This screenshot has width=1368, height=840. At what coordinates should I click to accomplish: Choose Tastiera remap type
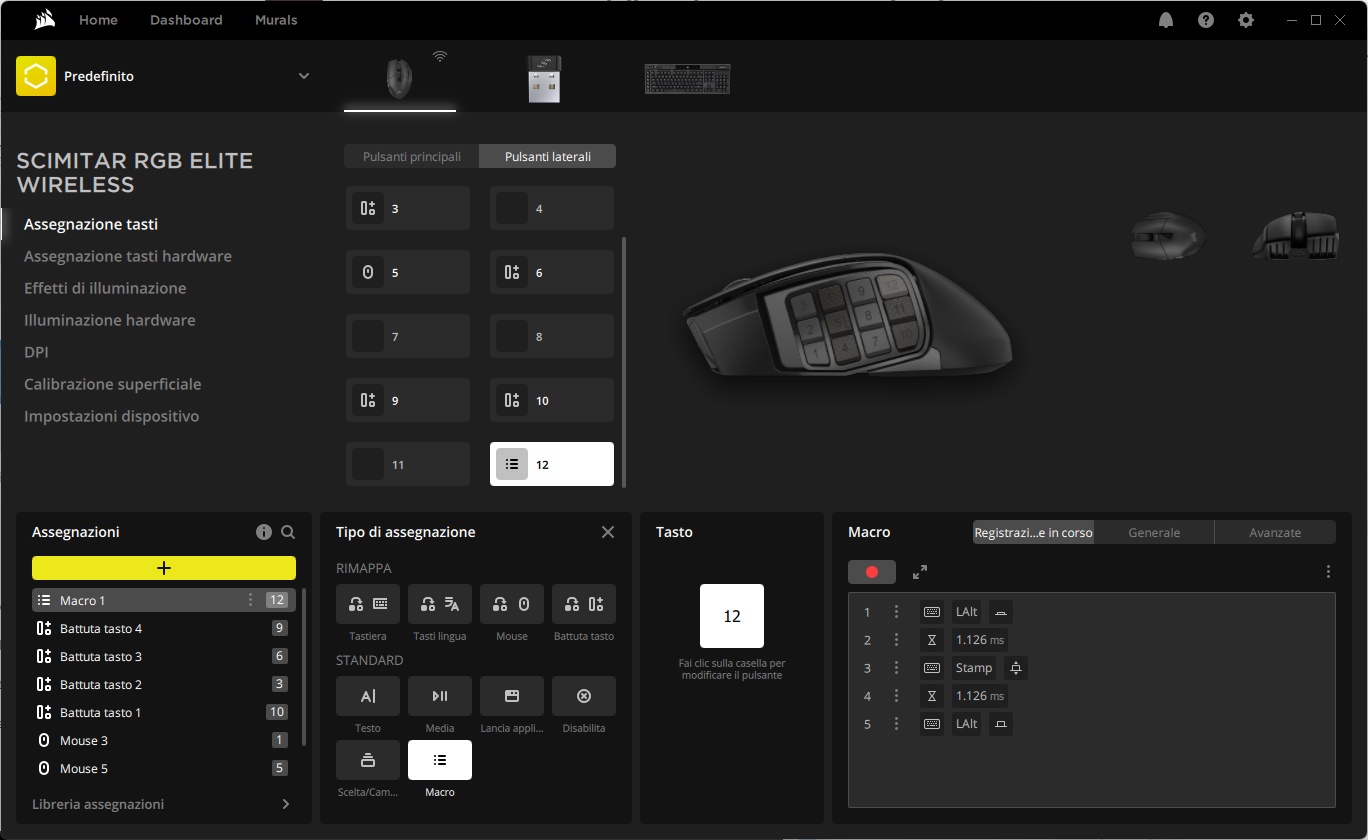click(x=368, y=604)
